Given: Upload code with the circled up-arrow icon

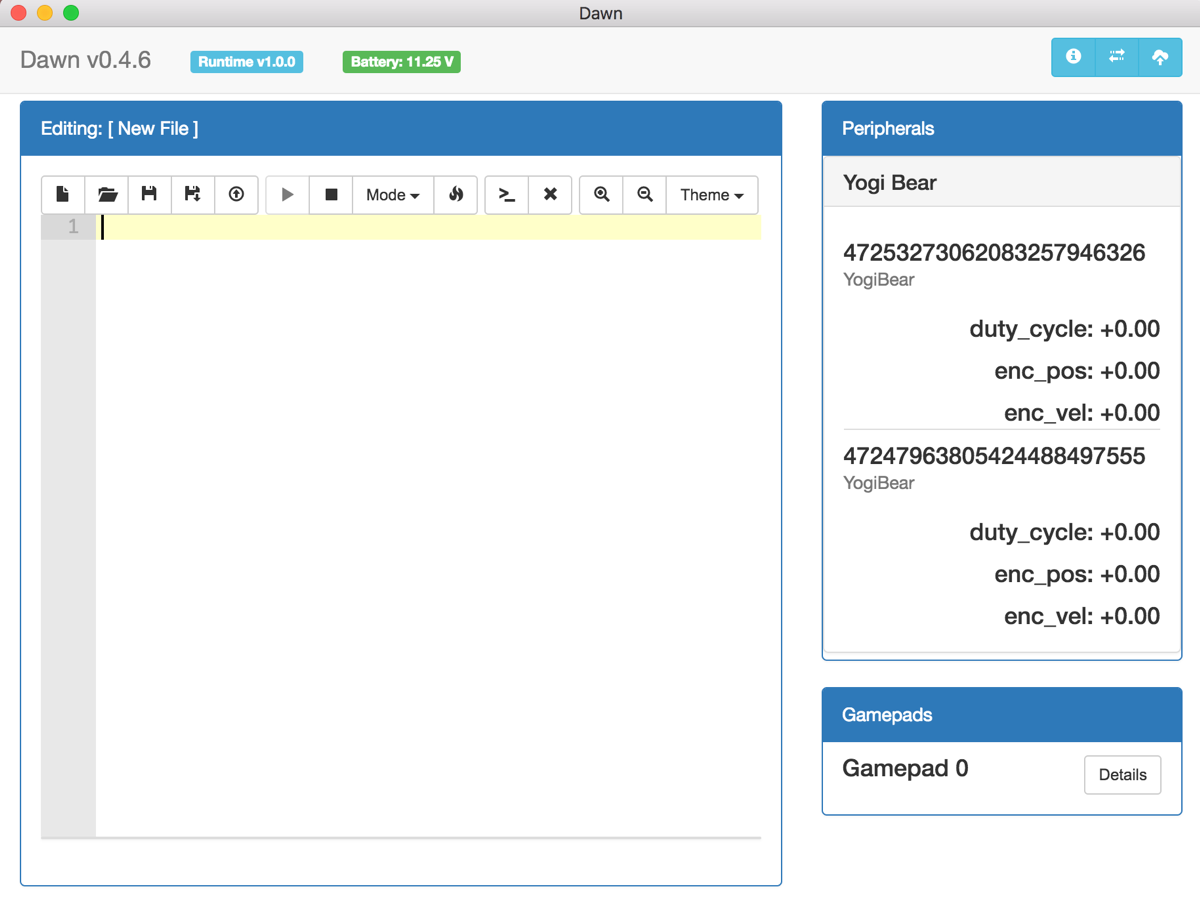Looking at the screenshot, I should [x=236, y=195].
